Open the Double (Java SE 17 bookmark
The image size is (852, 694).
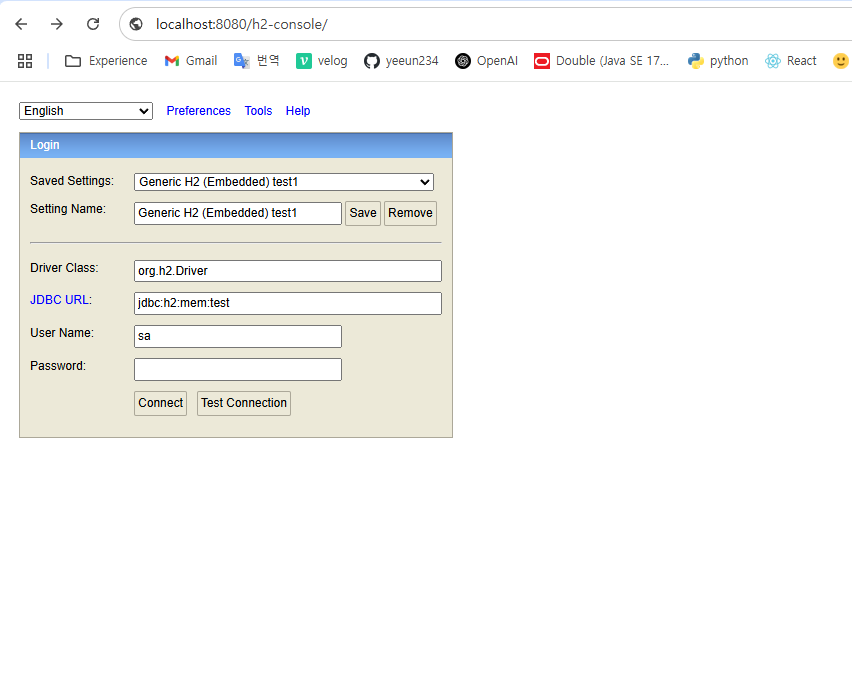point(602,61)
